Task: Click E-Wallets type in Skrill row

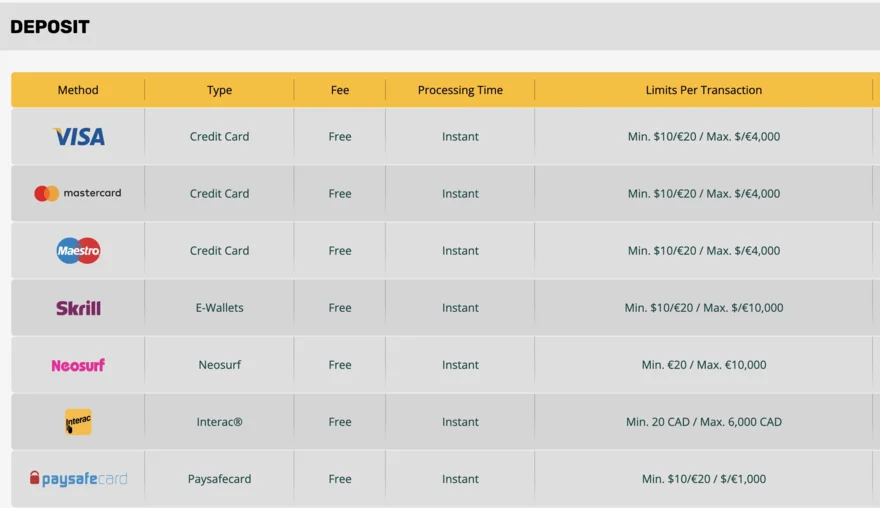Action: click(x=219, y=308)
